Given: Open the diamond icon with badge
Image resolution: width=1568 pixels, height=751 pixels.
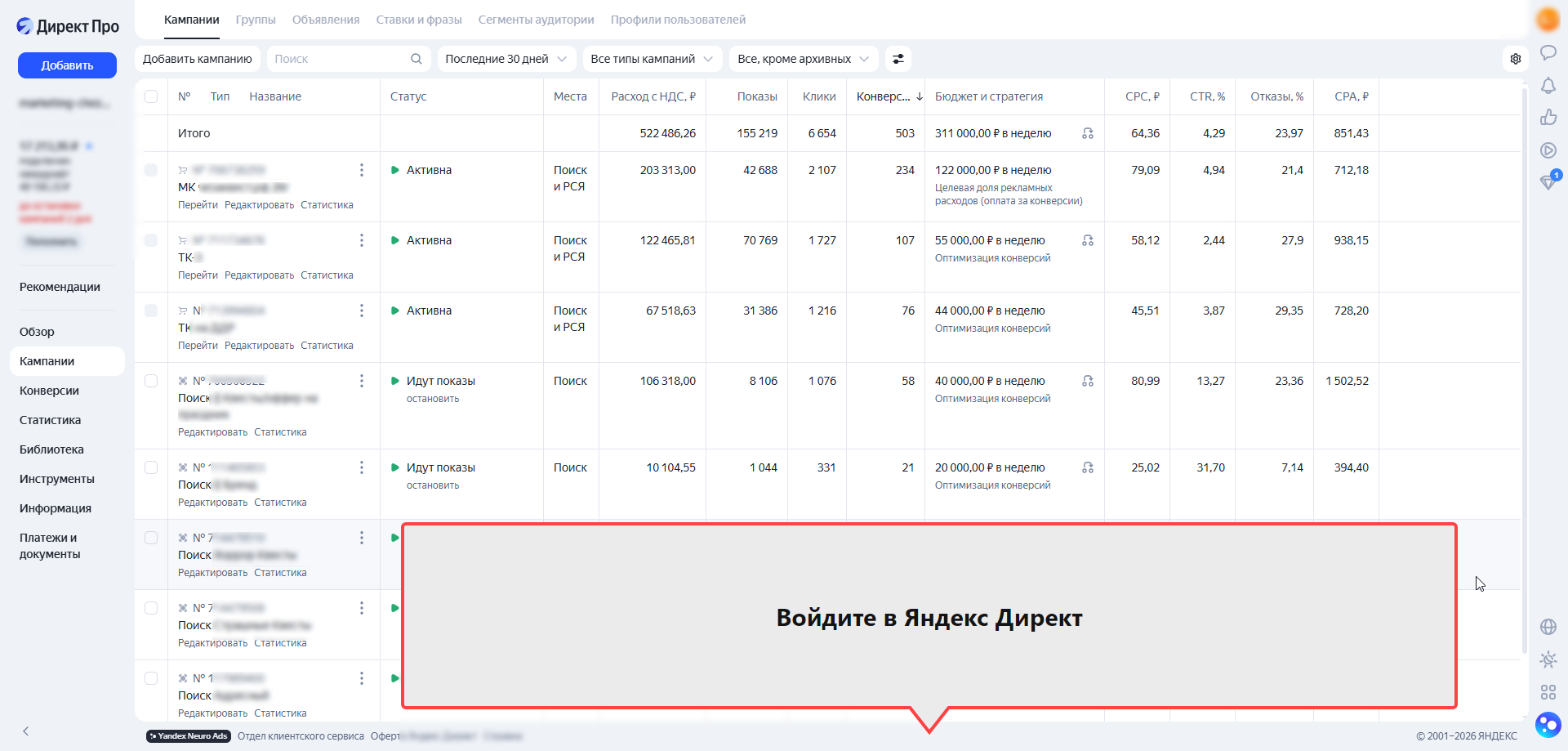Looking at the screenshot, I should point(1548,181).
